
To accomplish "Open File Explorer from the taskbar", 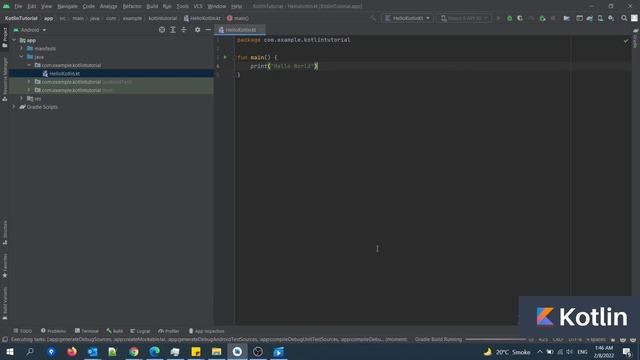I will tap(216, 352).
